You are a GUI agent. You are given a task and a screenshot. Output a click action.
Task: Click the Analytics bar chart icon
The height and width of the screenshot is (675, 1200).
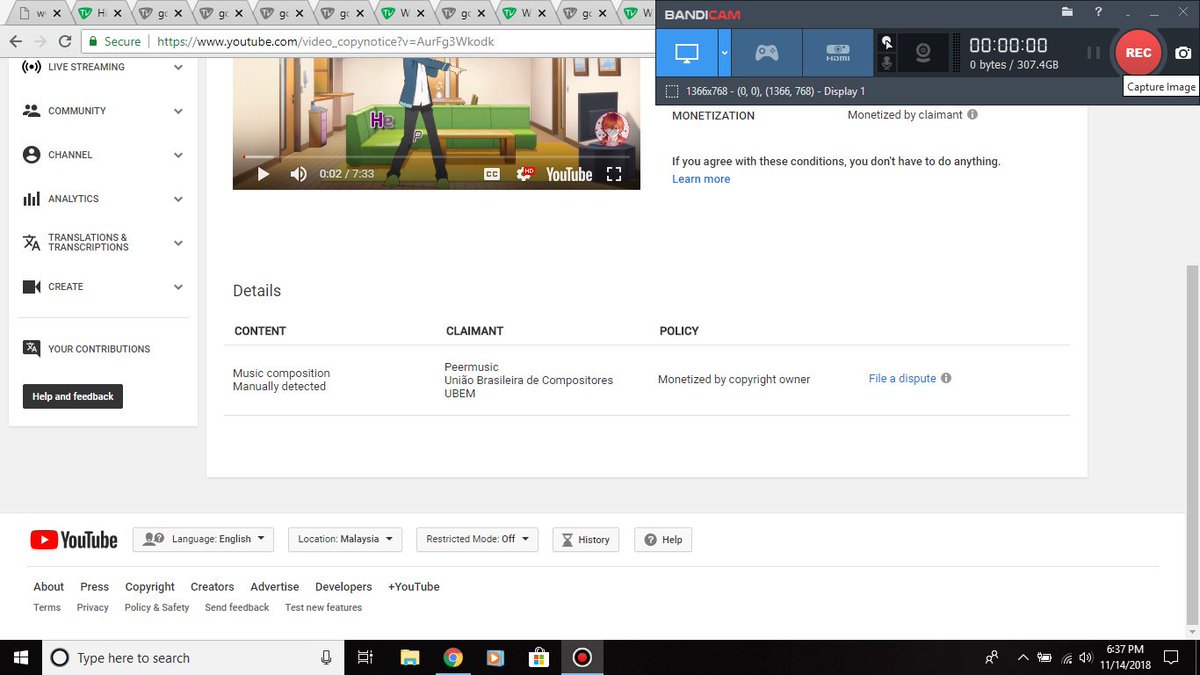(x=31, y=199)
